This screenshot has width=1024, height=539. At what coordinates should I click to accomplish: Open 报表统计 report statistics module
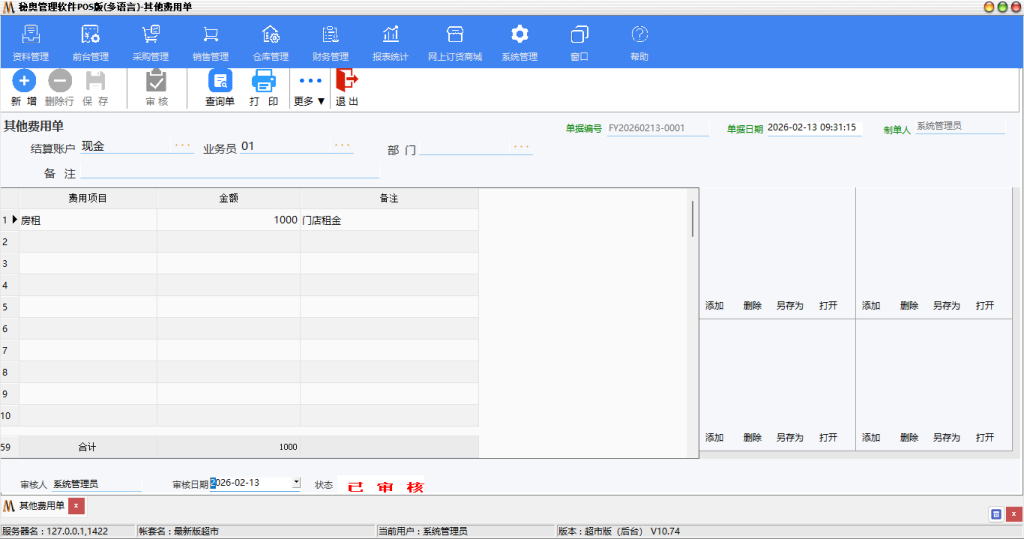[390, 43]
